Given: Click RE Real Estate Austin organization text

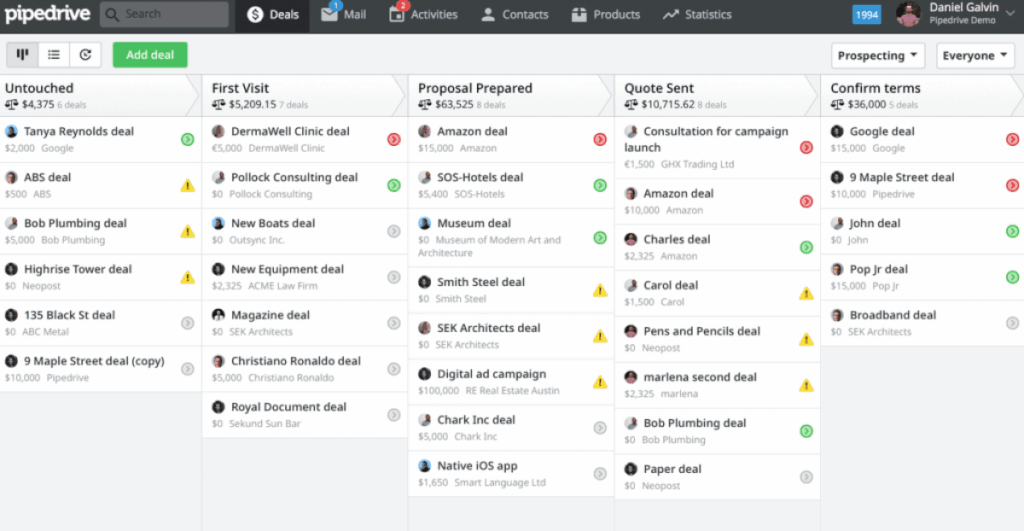Looking at the screenshot, I should [513, 391].
